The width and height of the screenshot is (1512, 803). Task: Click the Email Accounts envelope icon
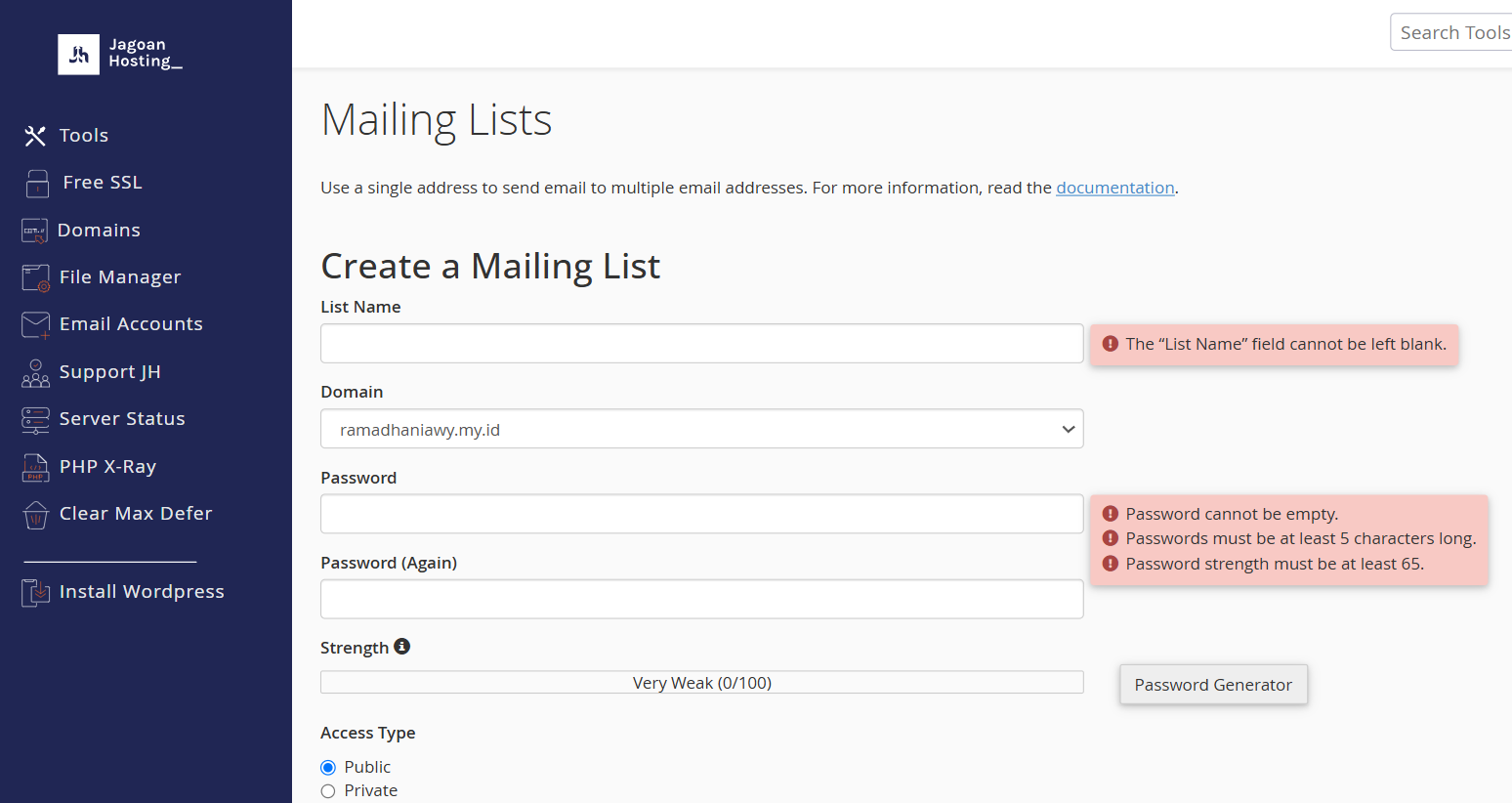(36, 324)
